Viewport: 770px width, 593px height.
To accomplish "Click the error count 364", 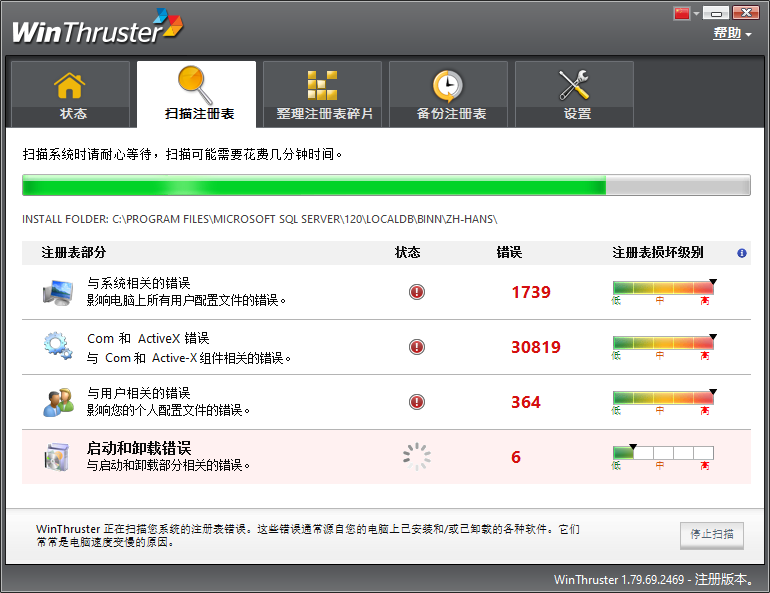I will coord(526,402).
